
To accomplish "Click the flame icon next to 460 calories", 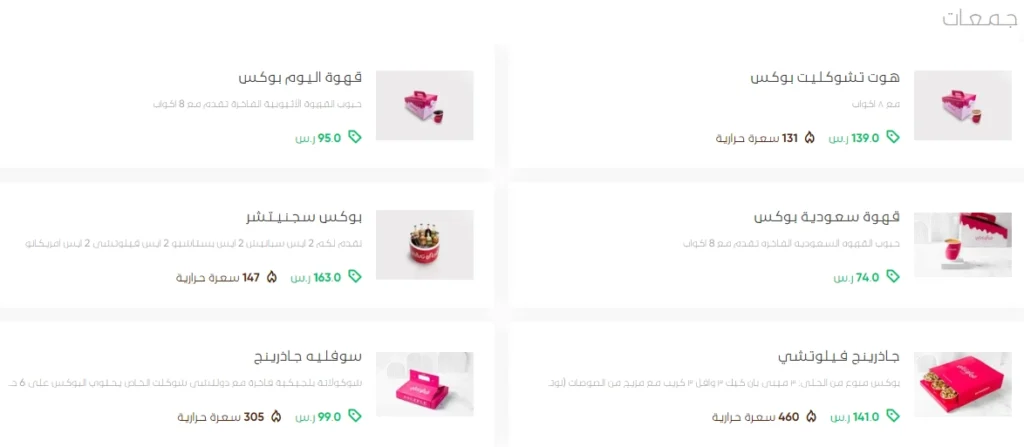I will coord(811,416).
